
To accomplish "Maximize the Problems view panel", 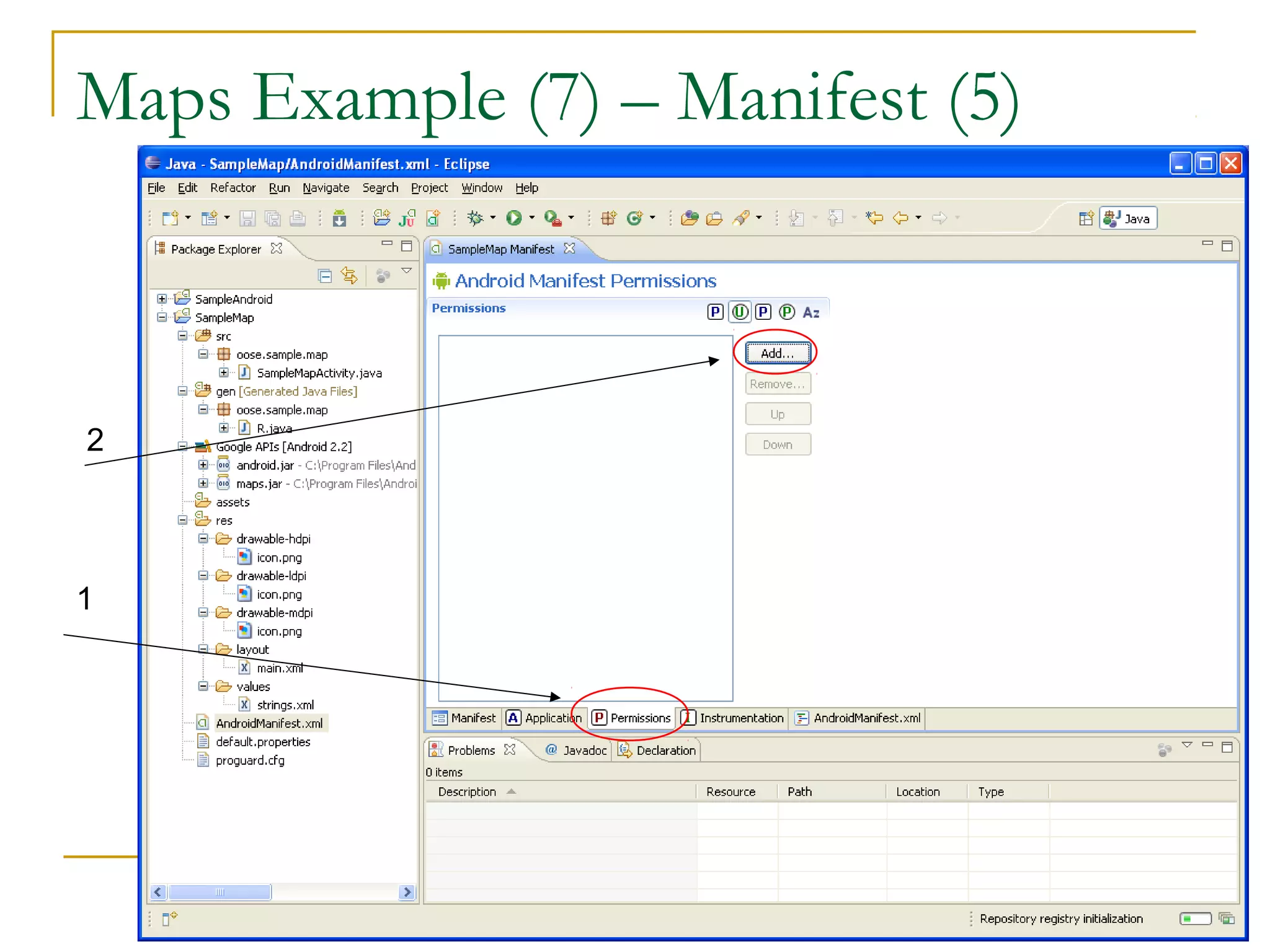I will pos(1227,747).
